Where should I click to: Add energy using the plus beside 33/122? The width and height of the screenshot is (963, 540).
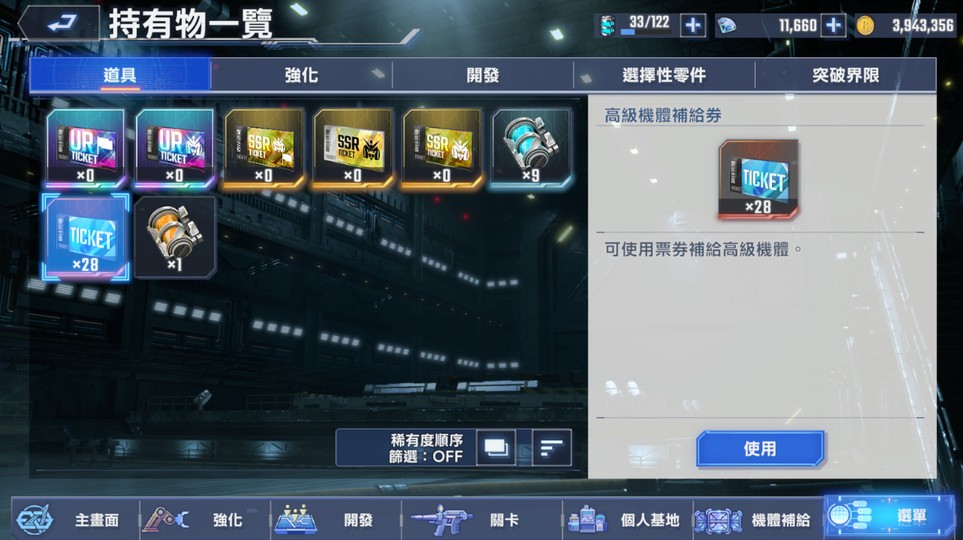pyautogui.click(x=693, y=26)
